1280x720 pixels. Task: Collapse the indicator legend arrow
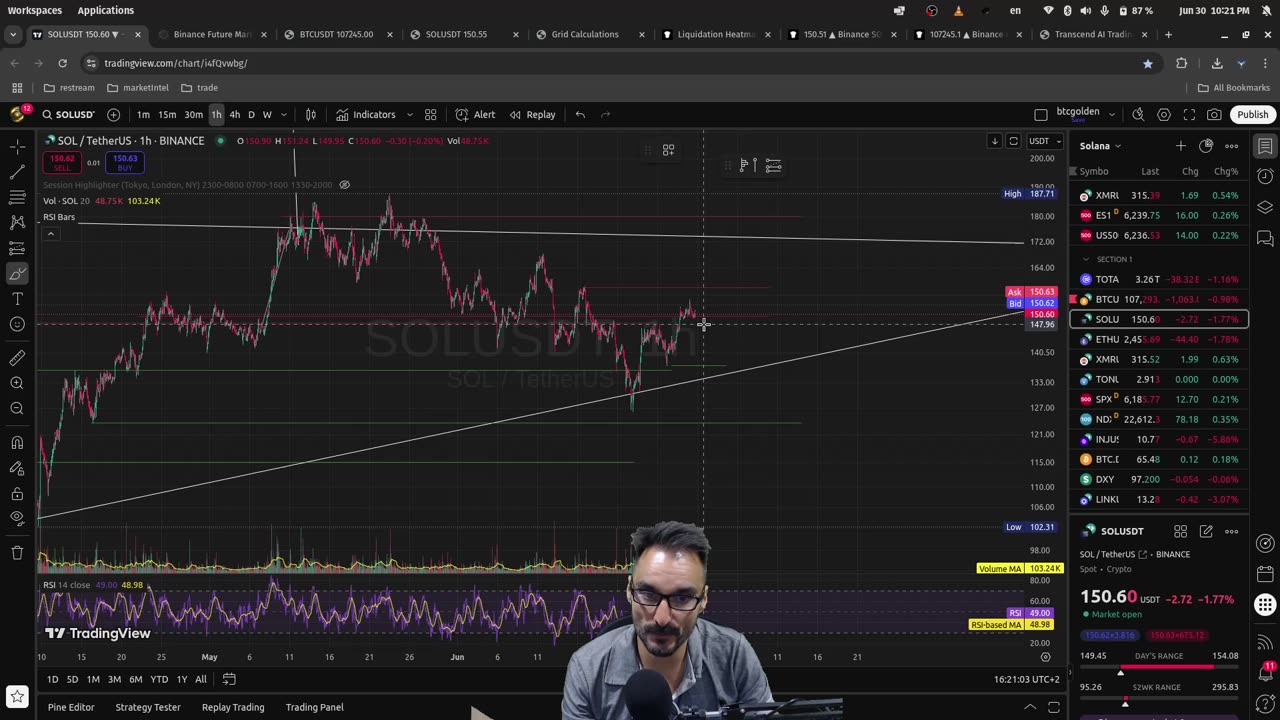tap(50, 234)
